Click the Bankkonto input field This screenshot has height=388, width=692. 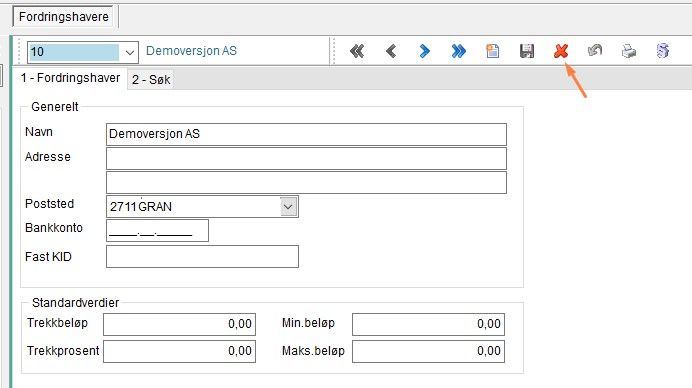[x=157, y=230]
